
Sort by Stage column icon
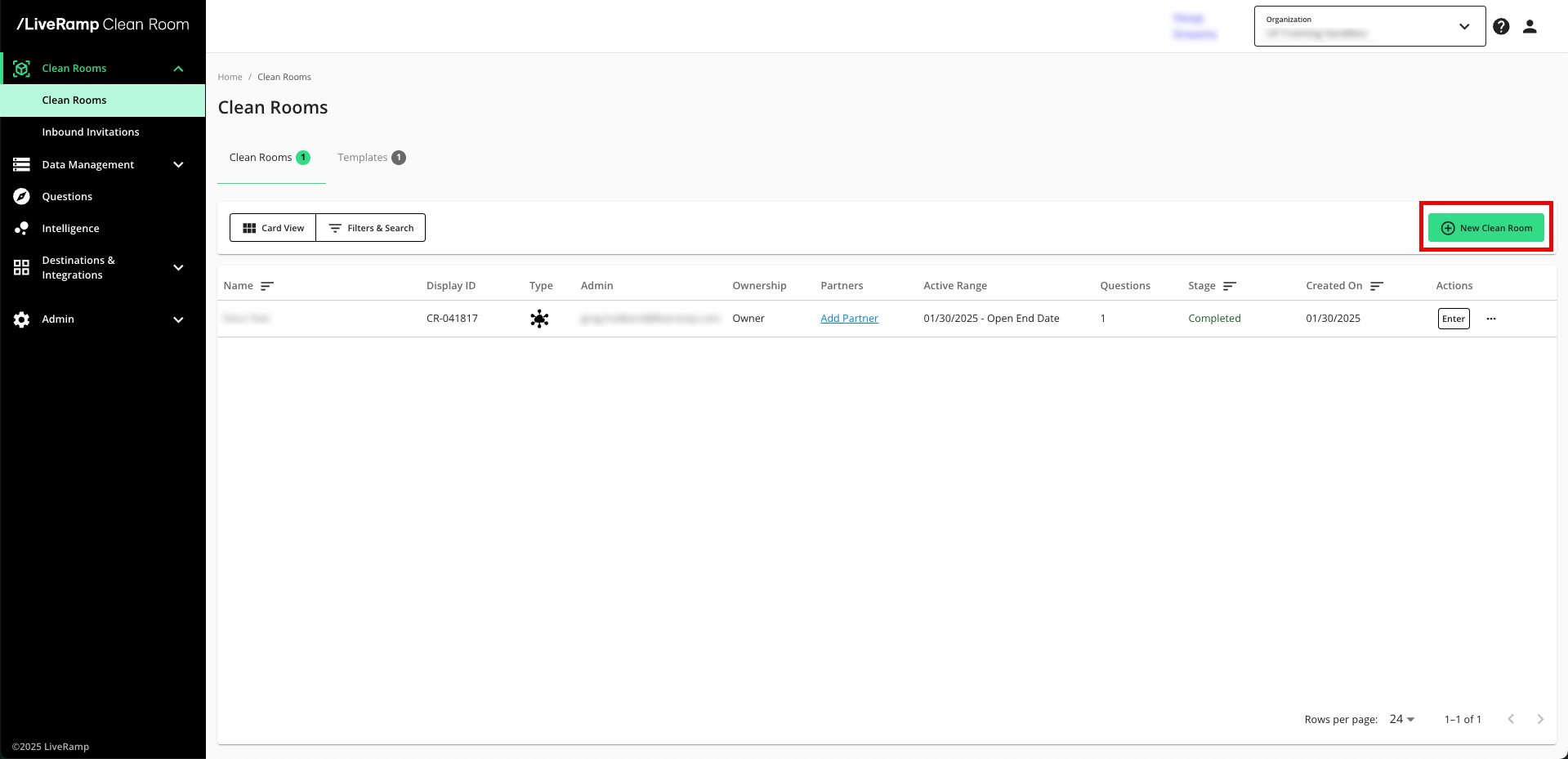click(x=1229, y=286)
